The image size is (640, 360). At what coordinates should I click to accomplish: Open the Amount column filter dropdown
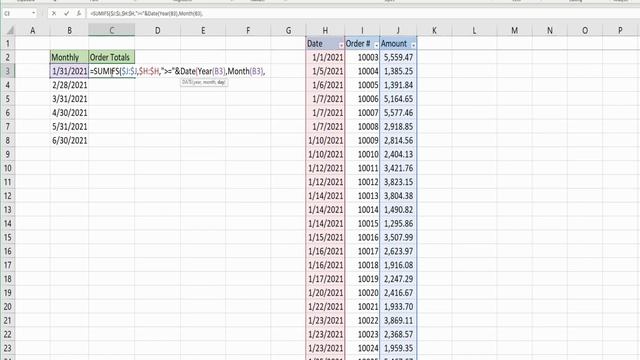tap(413, 45)
